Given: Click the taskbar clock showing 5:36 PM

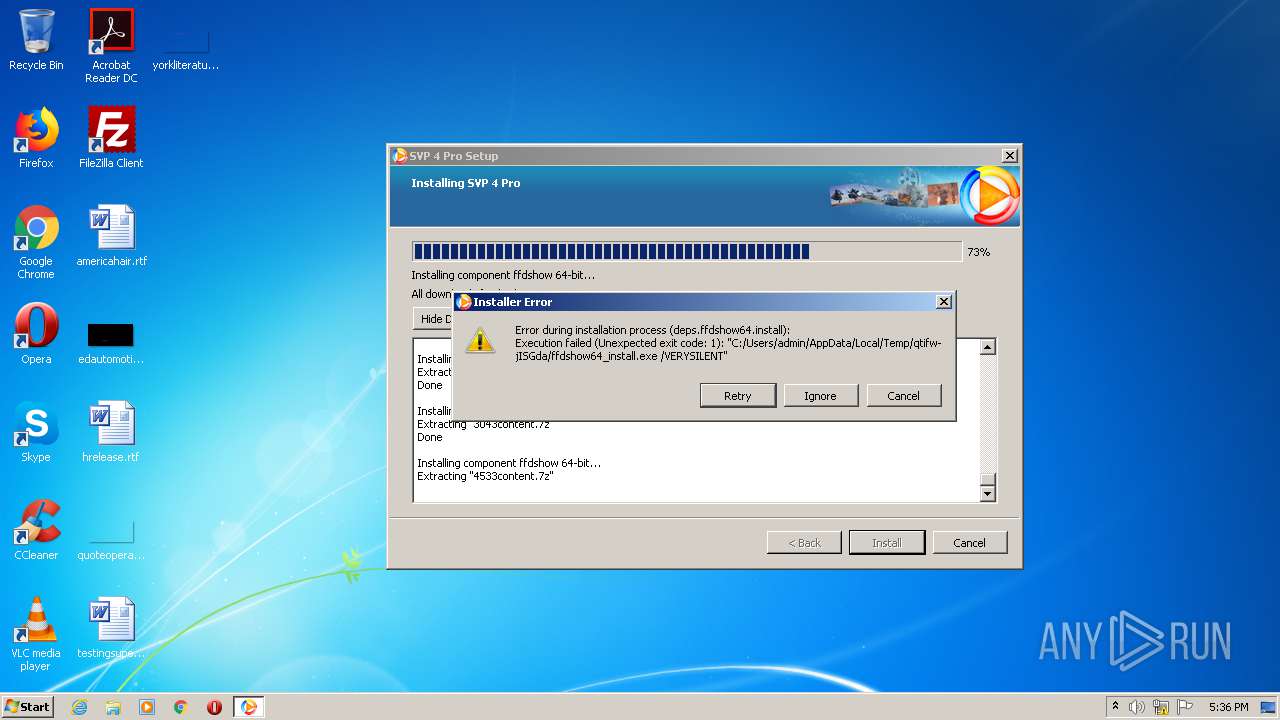Looking at the screenshot, I should coord(1228,707).
